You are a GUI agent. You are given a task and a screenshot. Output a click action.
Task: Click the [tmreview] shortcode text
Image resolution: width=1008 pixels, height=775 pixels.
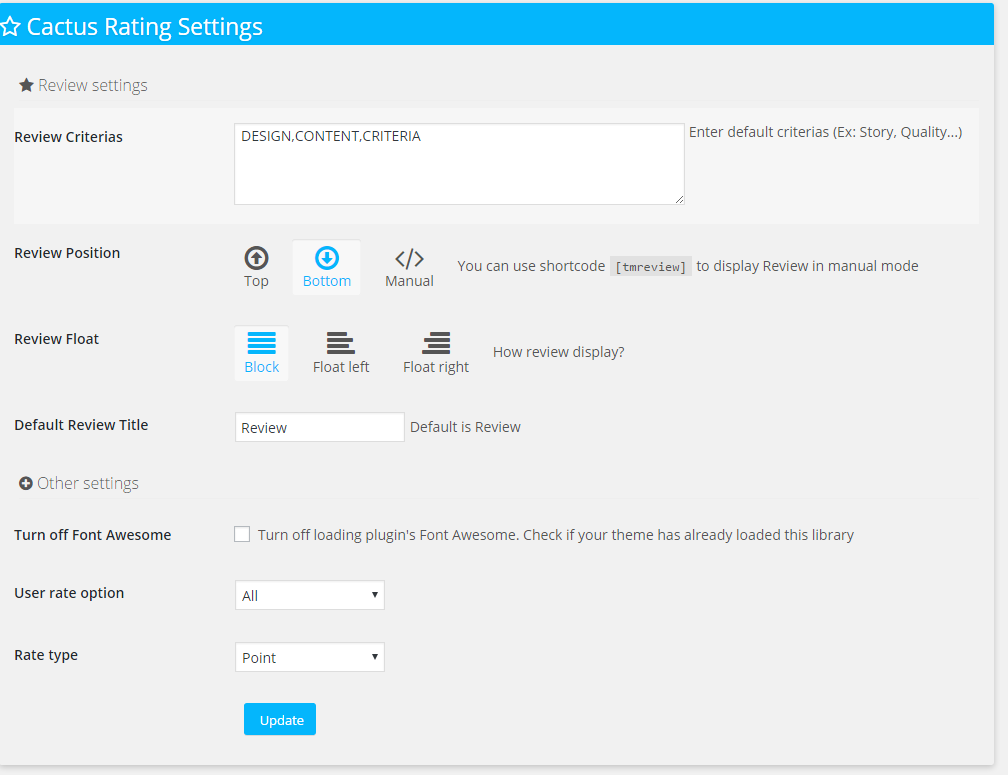coord(651,266)
